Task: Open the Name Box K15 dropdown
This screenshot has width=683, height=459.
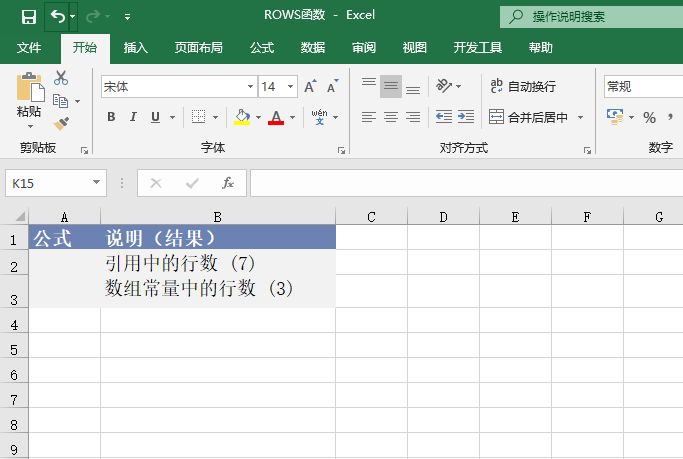Action: click(97, 183)
